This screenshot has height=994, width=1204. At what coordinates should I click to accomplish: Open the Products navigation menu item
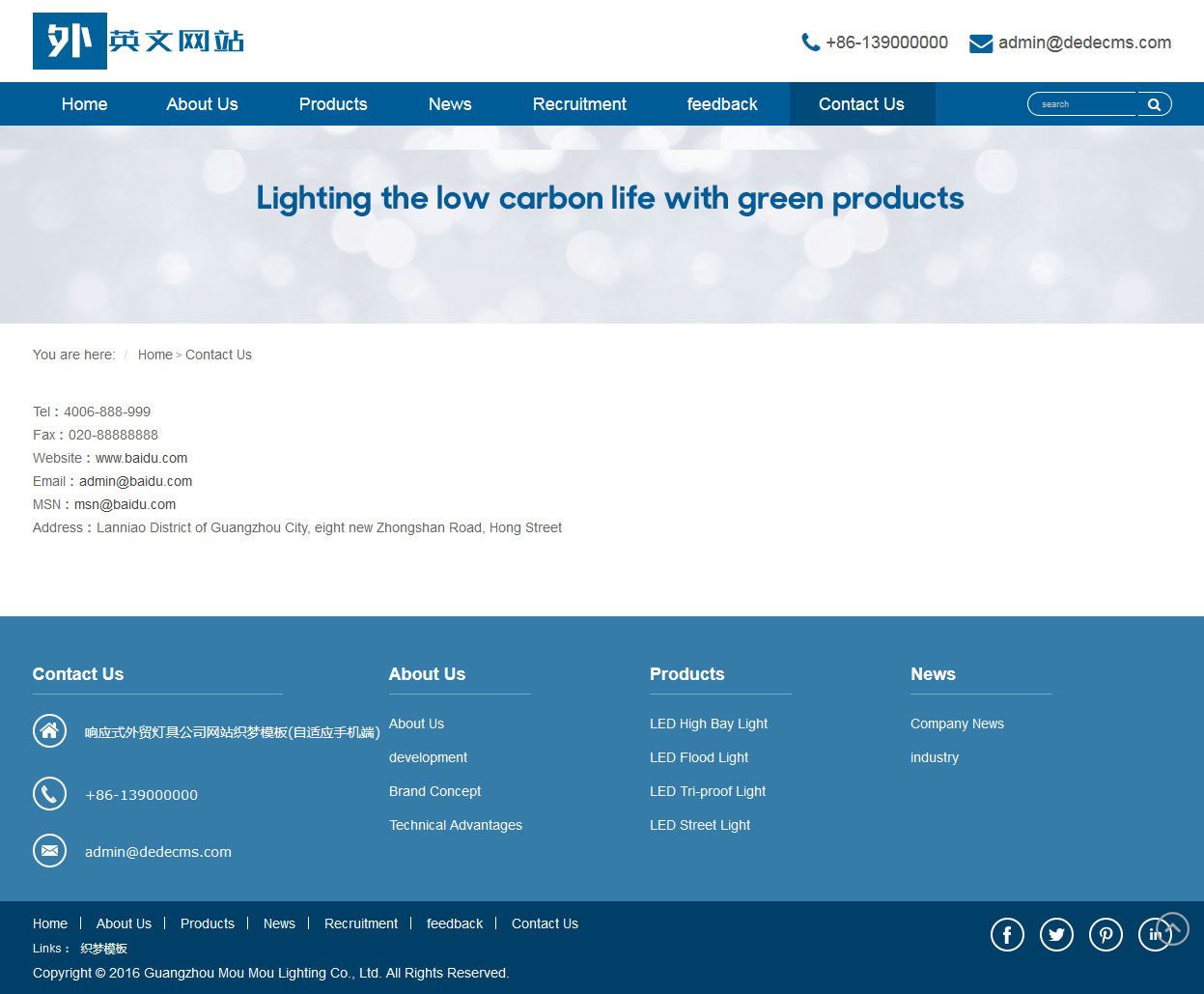coord(333,104)
